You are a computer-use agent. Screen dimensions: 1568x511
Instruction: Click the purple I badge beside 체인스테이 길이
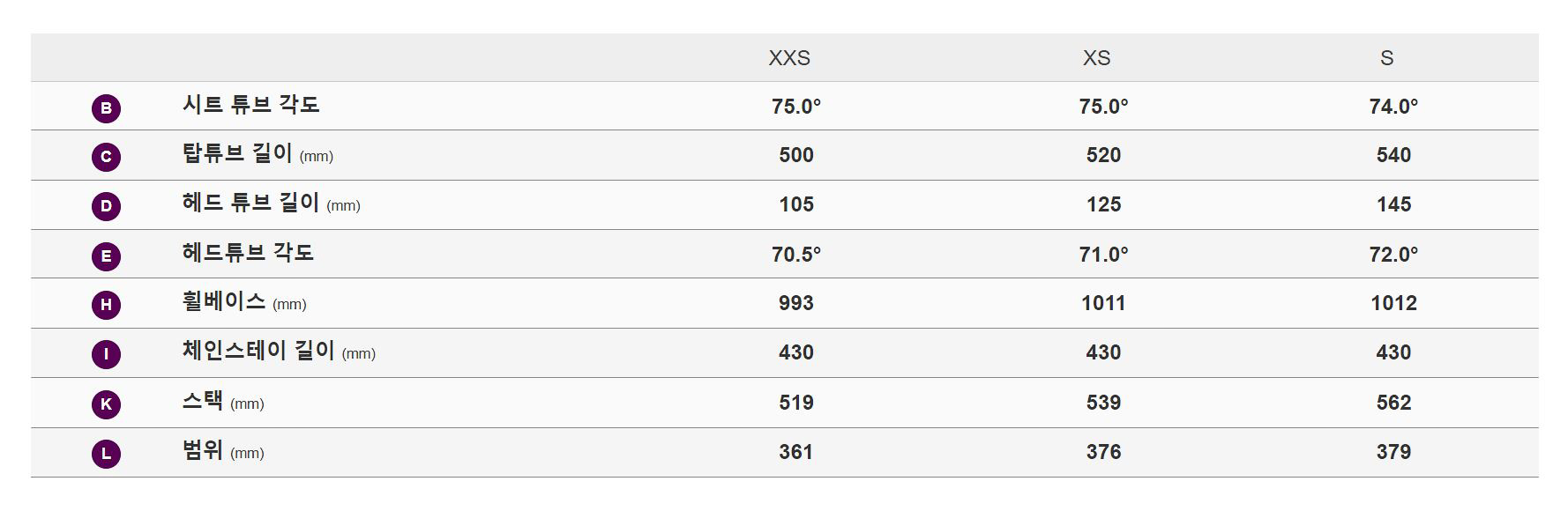click(x=106, y=354)
